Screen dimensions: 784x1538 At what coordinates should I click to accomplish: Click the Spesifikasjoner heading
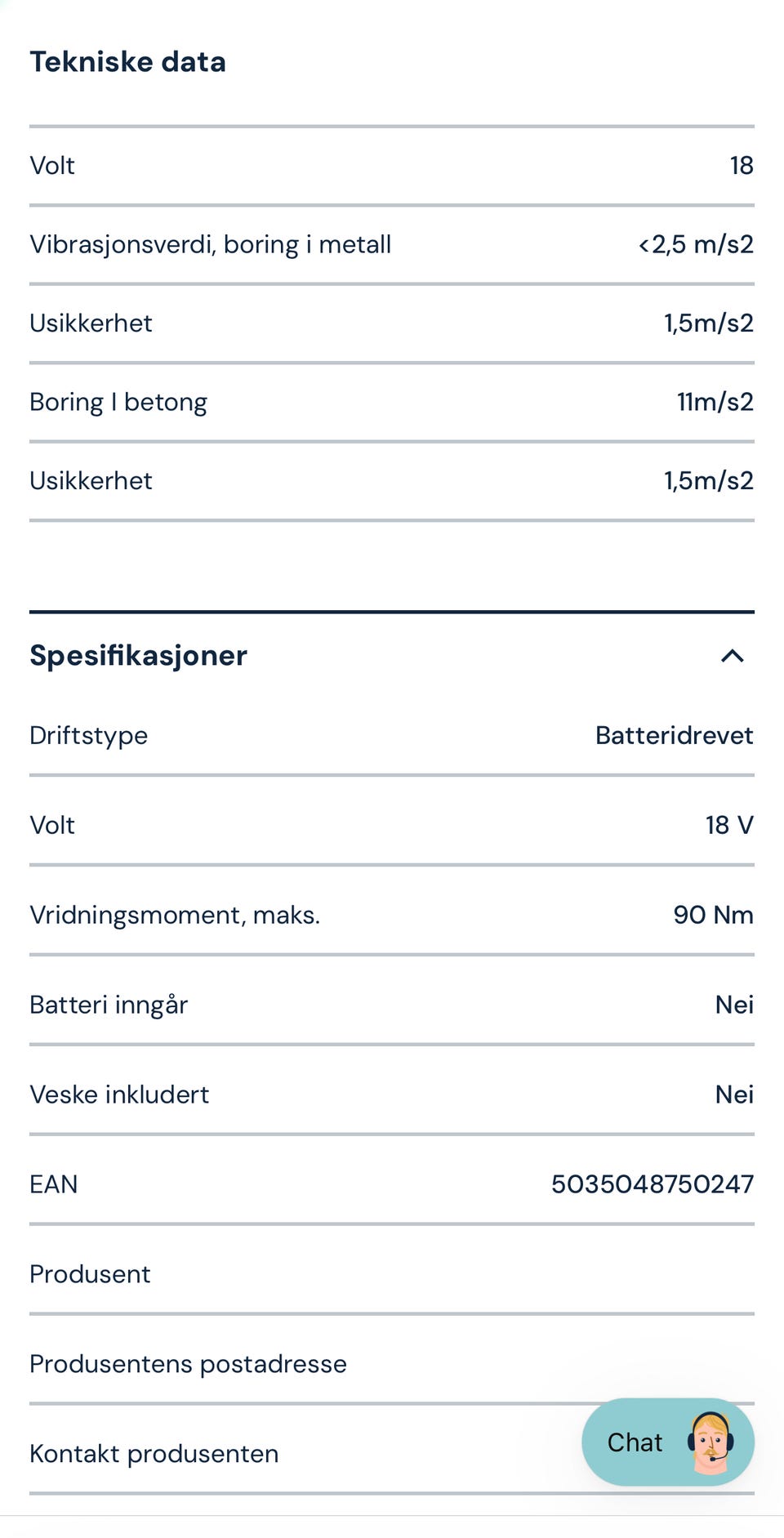click(139, 656)
